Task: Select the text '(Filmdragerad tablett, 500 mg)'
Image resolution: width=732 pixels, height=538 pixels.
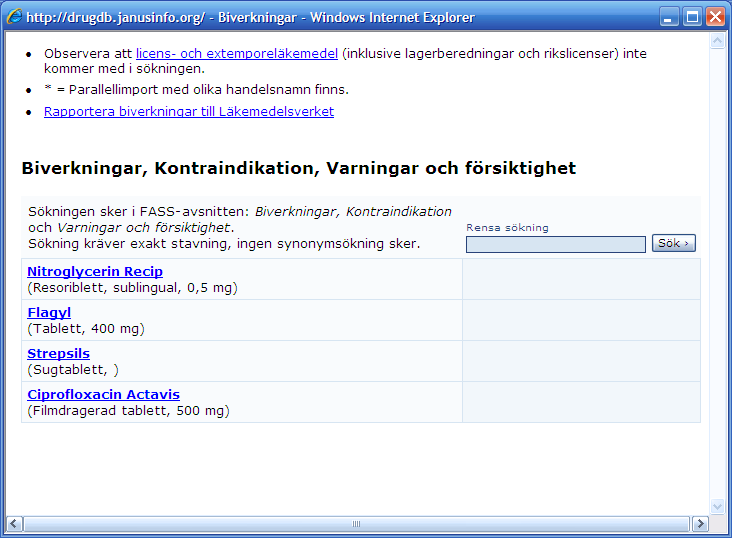Action: pyautogui.click(x=128, y=411)
